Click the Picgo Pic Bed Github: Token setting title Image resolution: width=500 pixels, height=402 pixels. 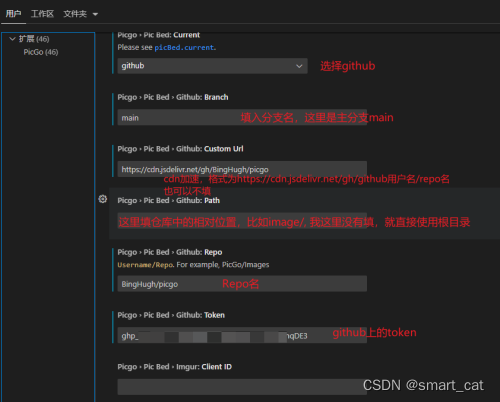click(171, 315)
